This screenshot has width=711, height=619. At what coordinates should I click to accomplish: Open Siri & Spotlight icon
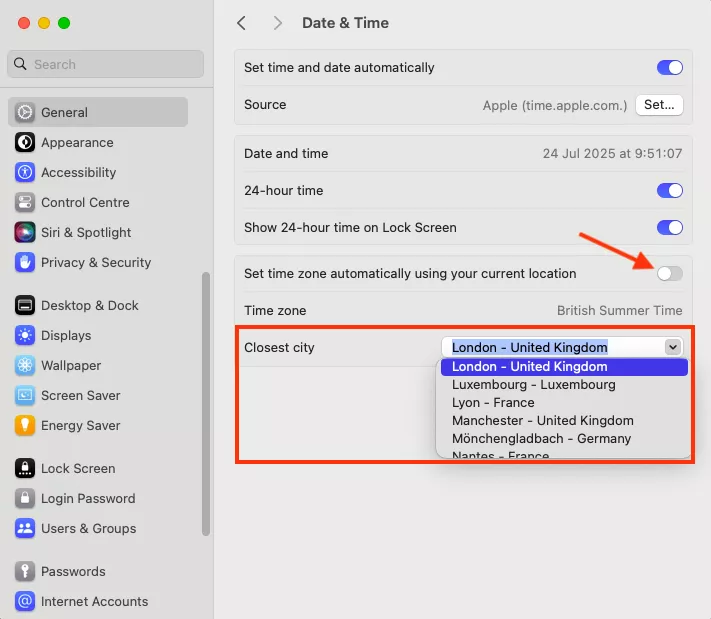(x=25, y=232)
